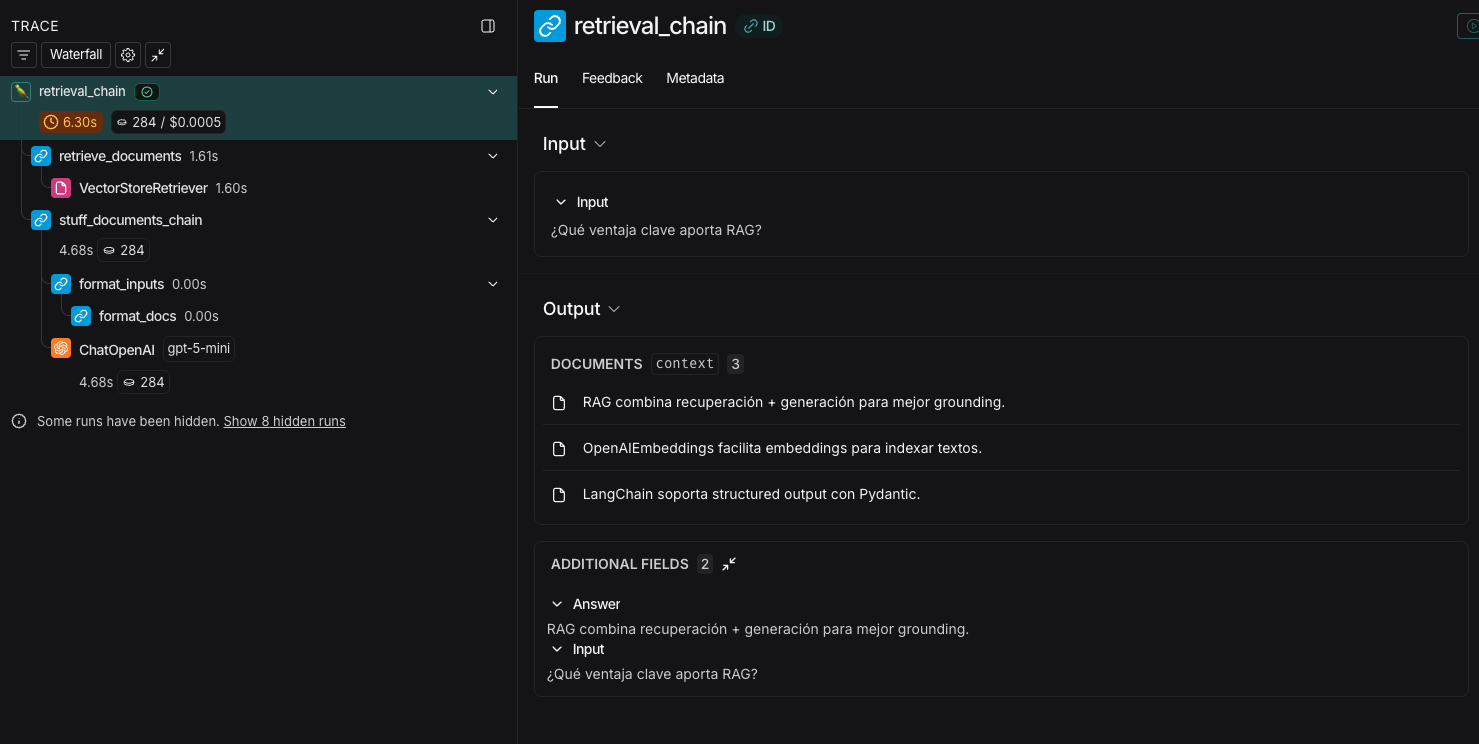The height and width of the screenshot is (744, 1479).
Task: Copy the retrieval_chain run ID
Action: 759,26
